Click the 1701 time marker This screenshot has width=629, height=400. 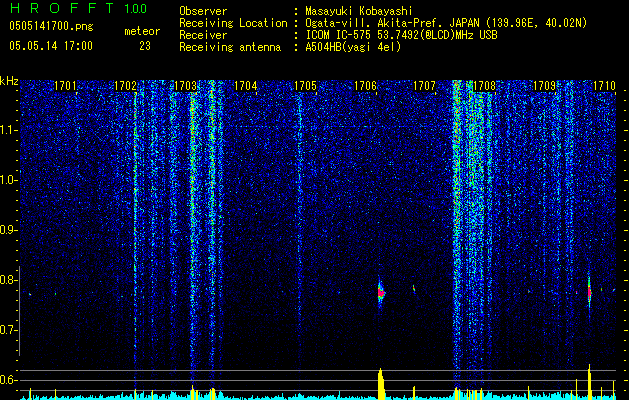[x=65, y=86]
